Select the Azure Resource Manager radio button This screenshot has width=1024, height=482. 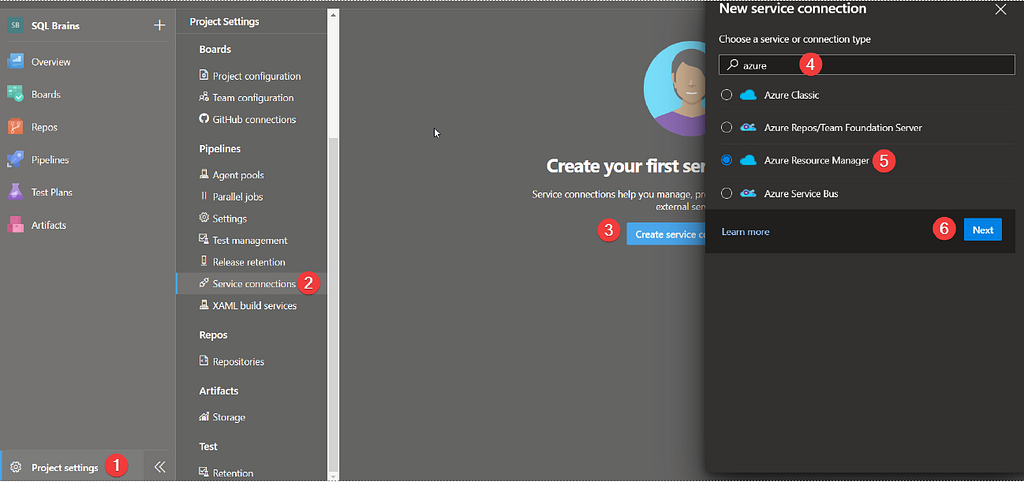[726, 160]
